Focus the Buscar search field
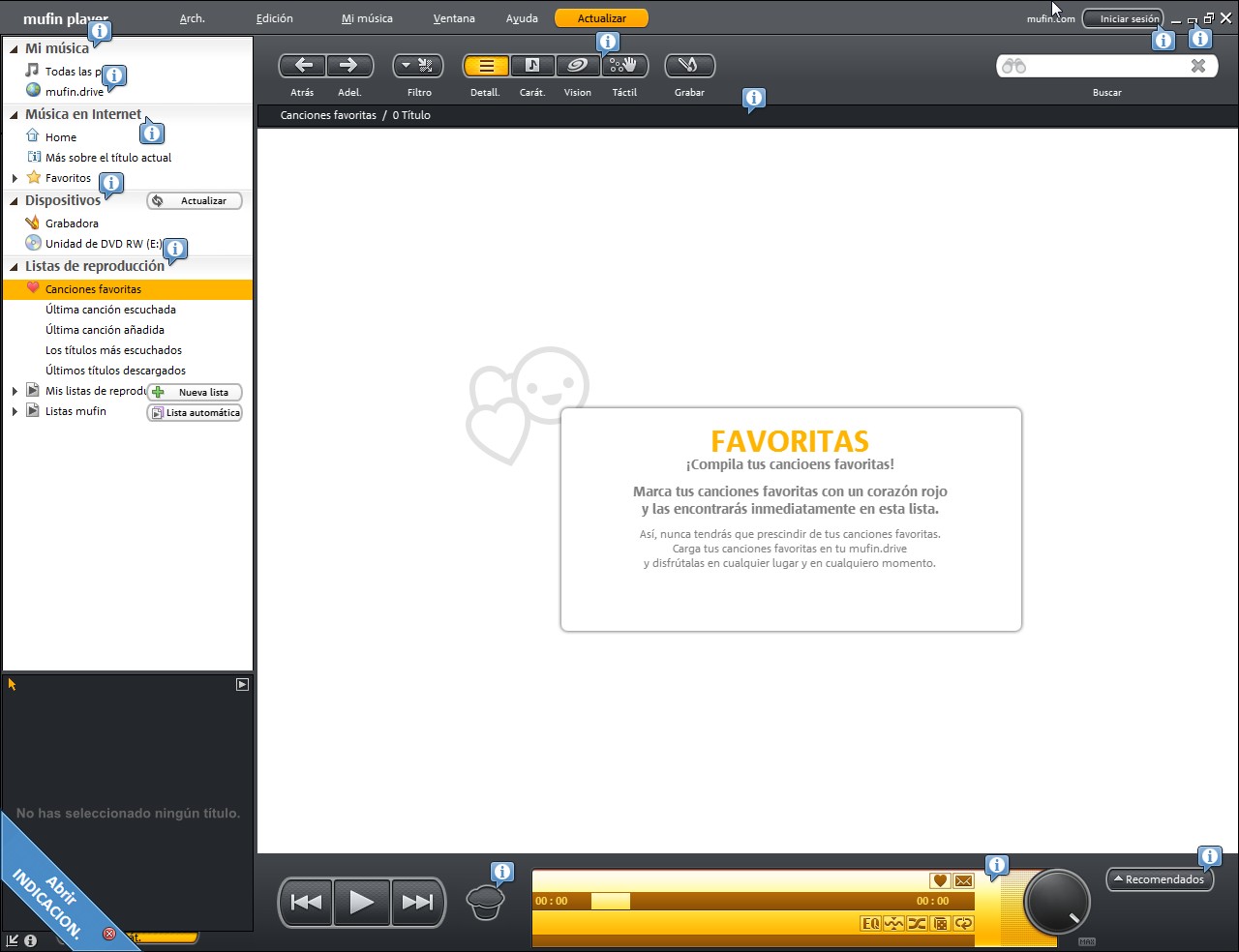 1107,66
